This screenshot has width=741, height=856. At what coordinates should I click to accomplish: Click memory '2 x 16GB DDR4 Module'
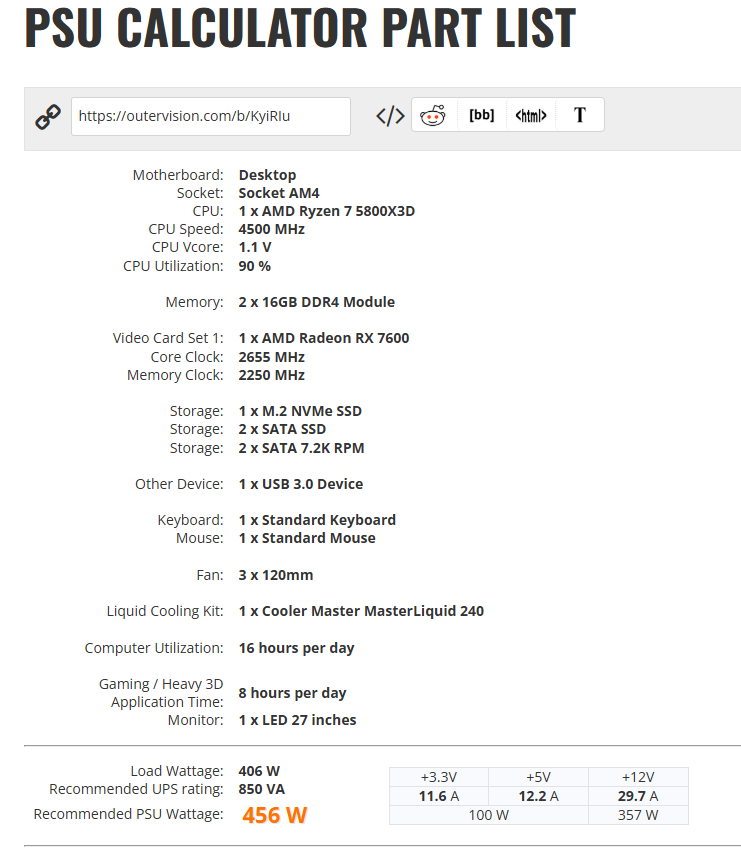coord(317,302)
